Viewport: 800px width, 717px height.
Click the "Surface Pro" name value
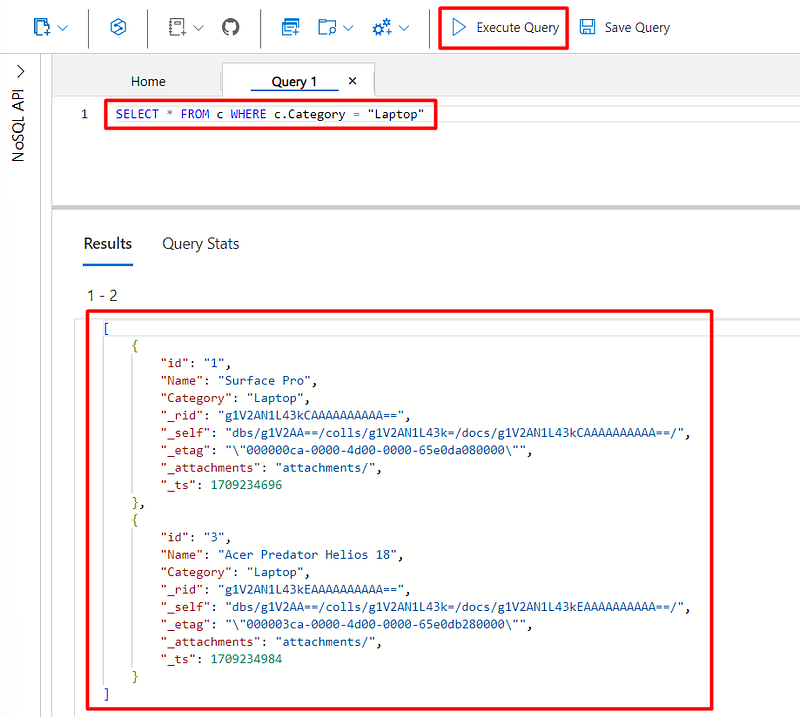point(264,381)
